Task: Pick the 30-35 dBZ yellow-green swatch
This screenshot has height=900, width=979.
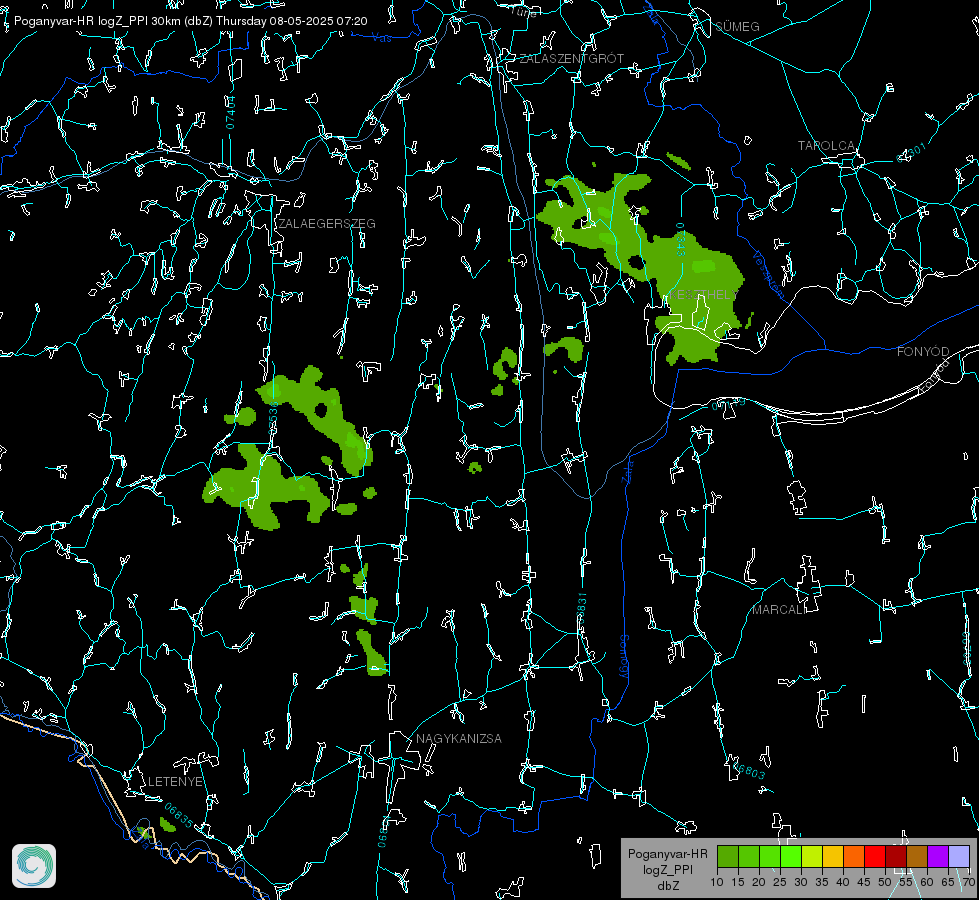Action: click(x=812, y=856)
